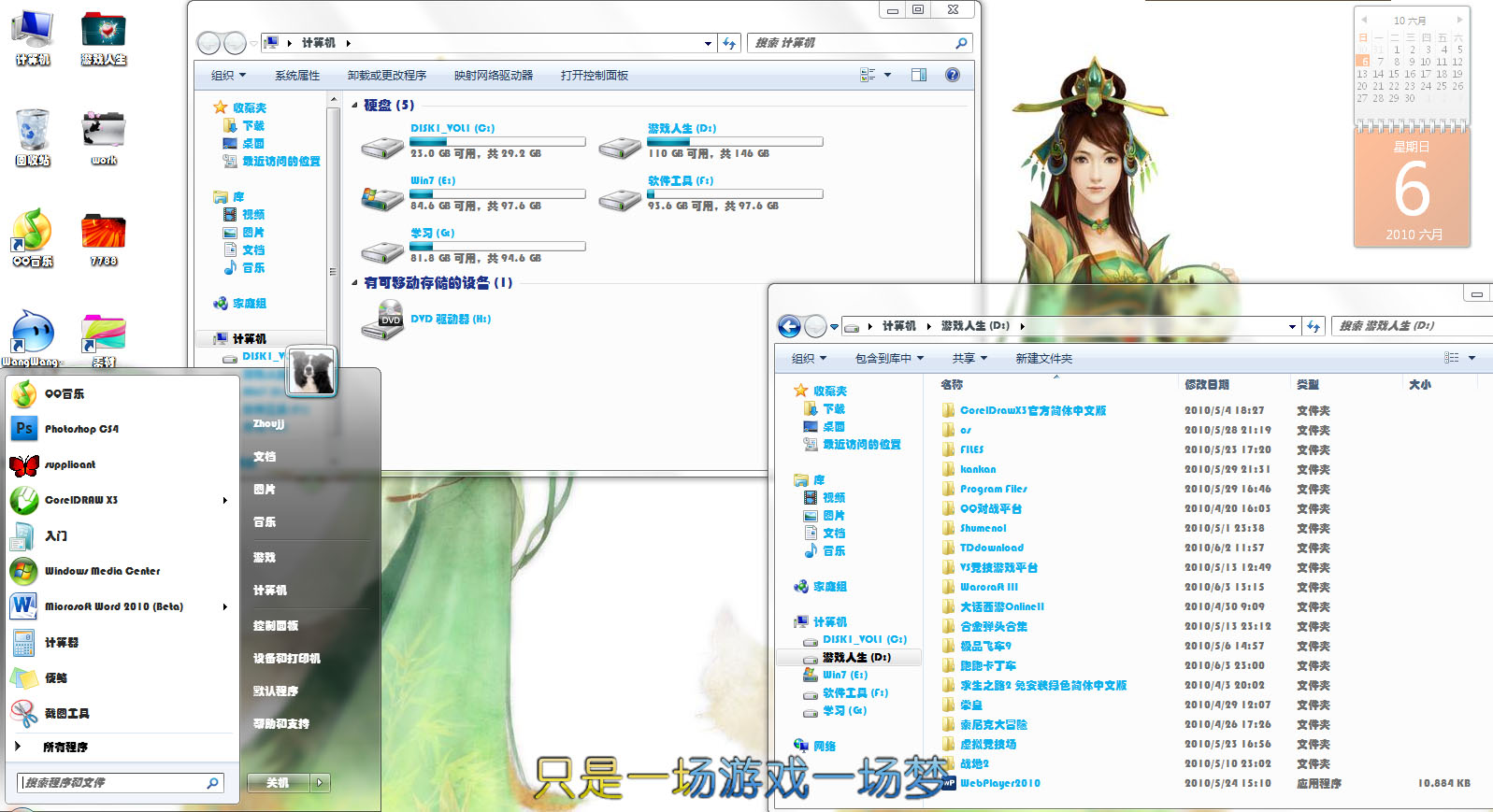Screen dimensions: 1493x812
Task: Select 网络 in D: window sidebar
Action: tap(825, 746)
